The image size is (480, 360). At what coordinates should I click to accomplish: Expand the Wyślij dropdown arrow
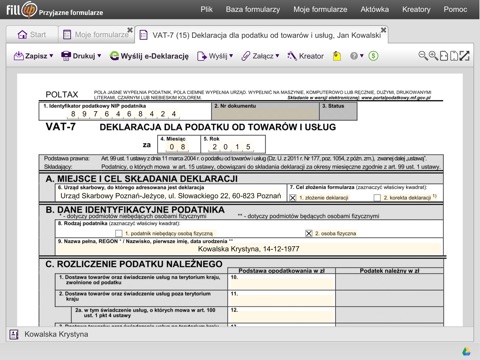click(231, 56)
